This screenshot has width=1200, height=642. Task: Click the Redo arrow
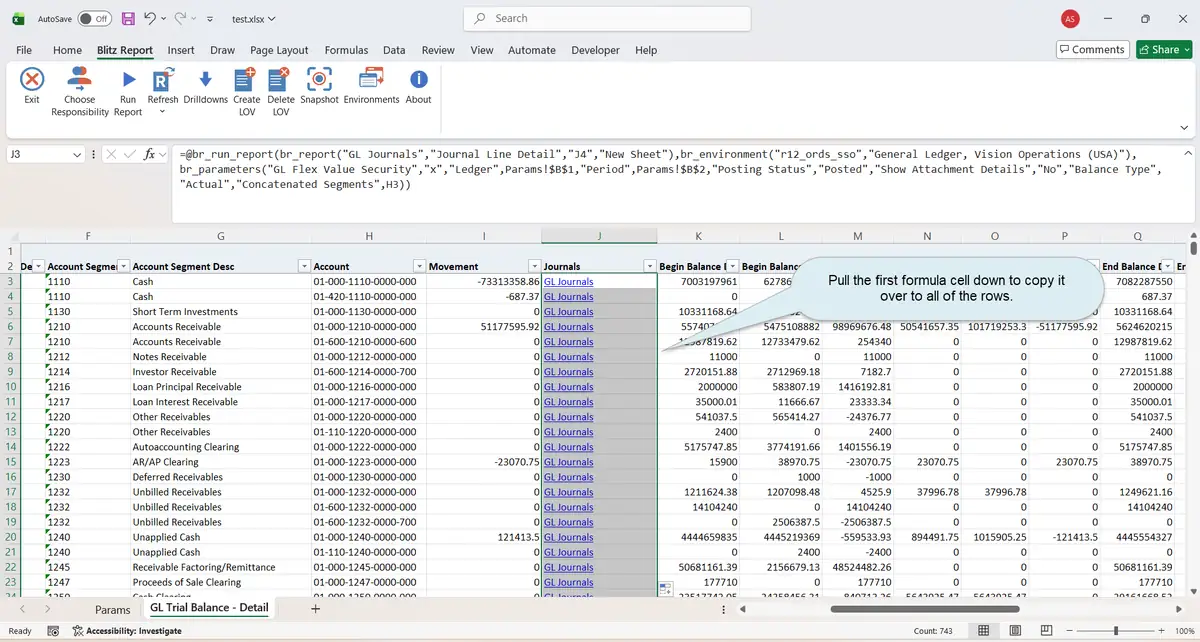[x=181, y=18]
